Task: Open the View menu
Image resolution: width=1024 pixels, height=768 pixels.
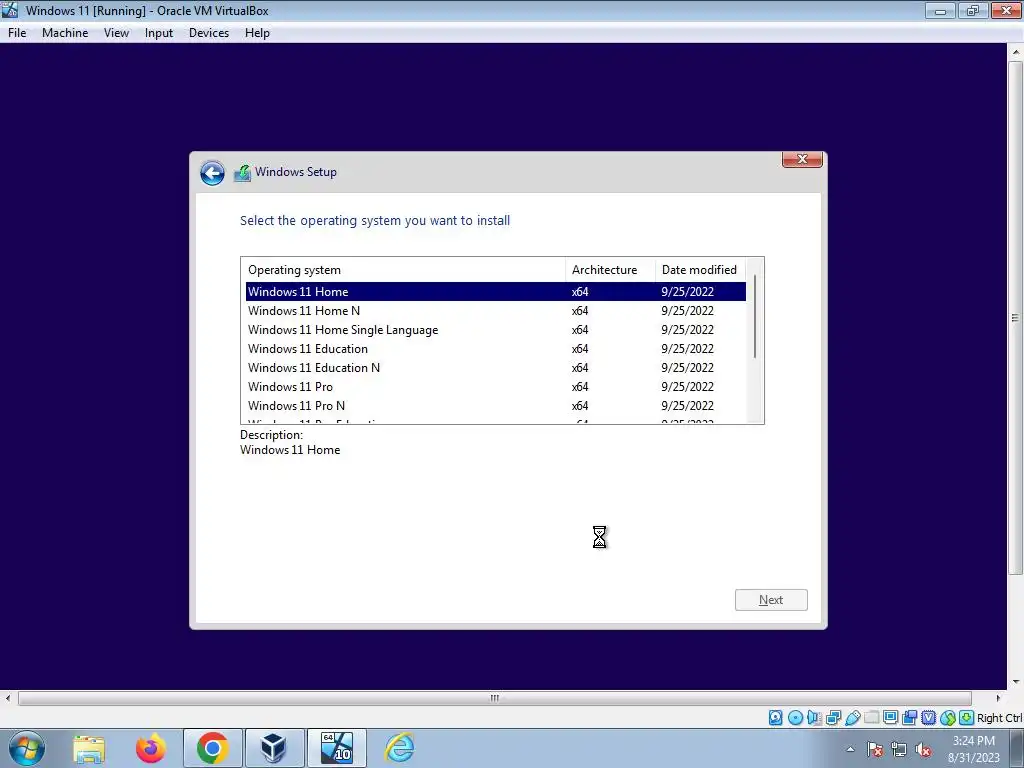Action: [x=116, y=33]
